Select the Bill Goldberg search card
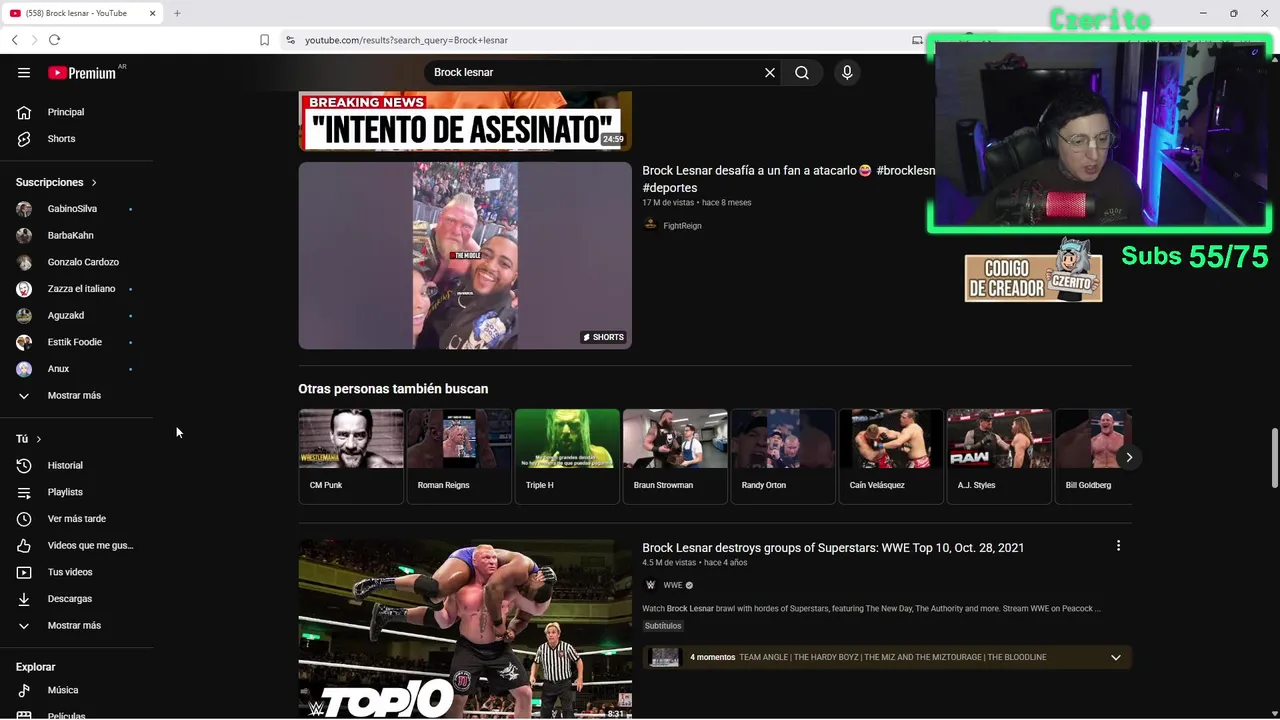This screenshot has height=720, width=1280. coord(1093,456)
